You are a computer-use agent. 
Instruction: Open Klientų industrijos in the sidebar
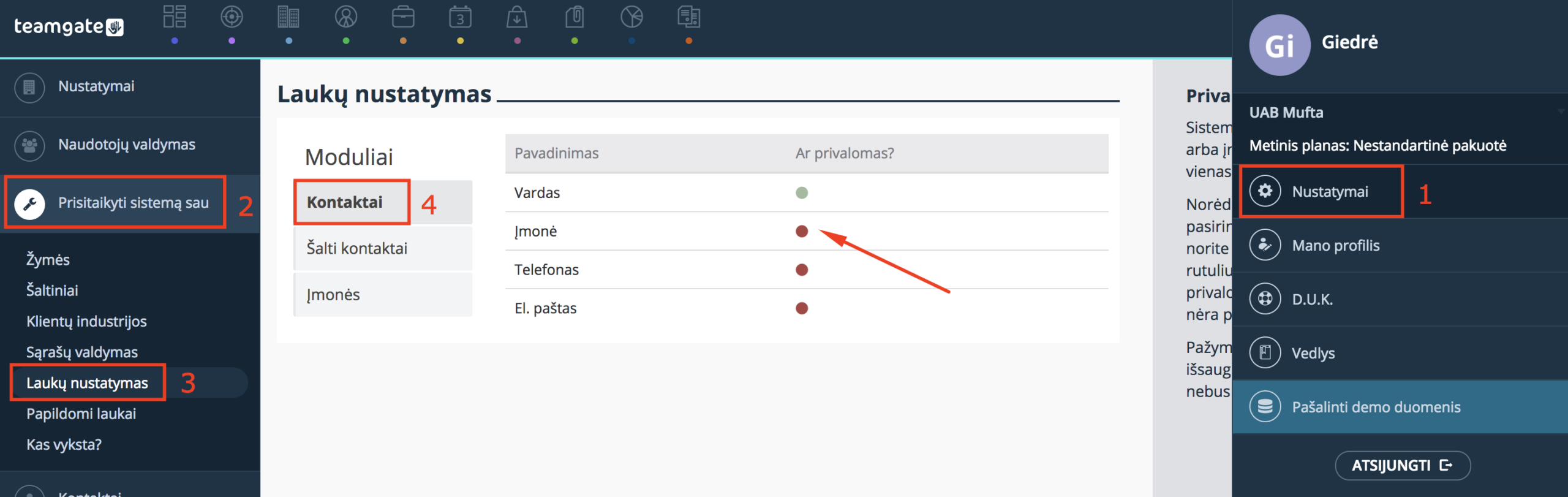(86, 321)
